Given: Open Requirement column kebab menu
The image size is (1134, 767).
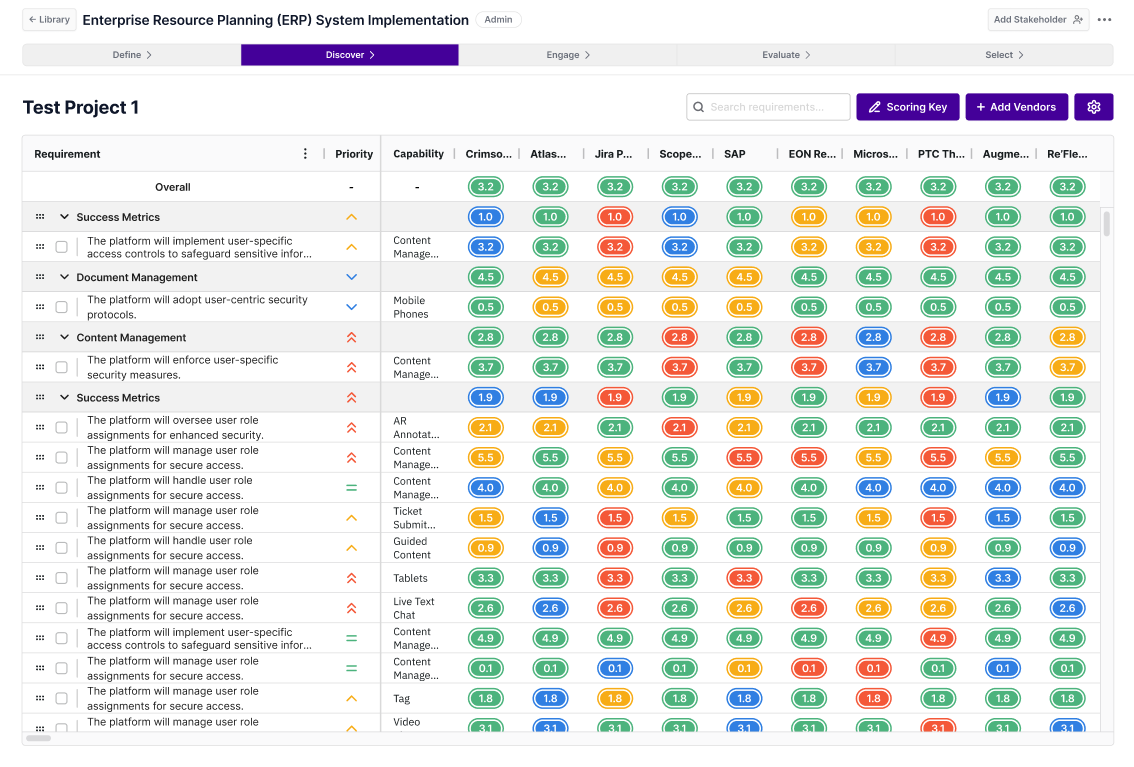Looking at the screenshot, I should click(305, 154).
